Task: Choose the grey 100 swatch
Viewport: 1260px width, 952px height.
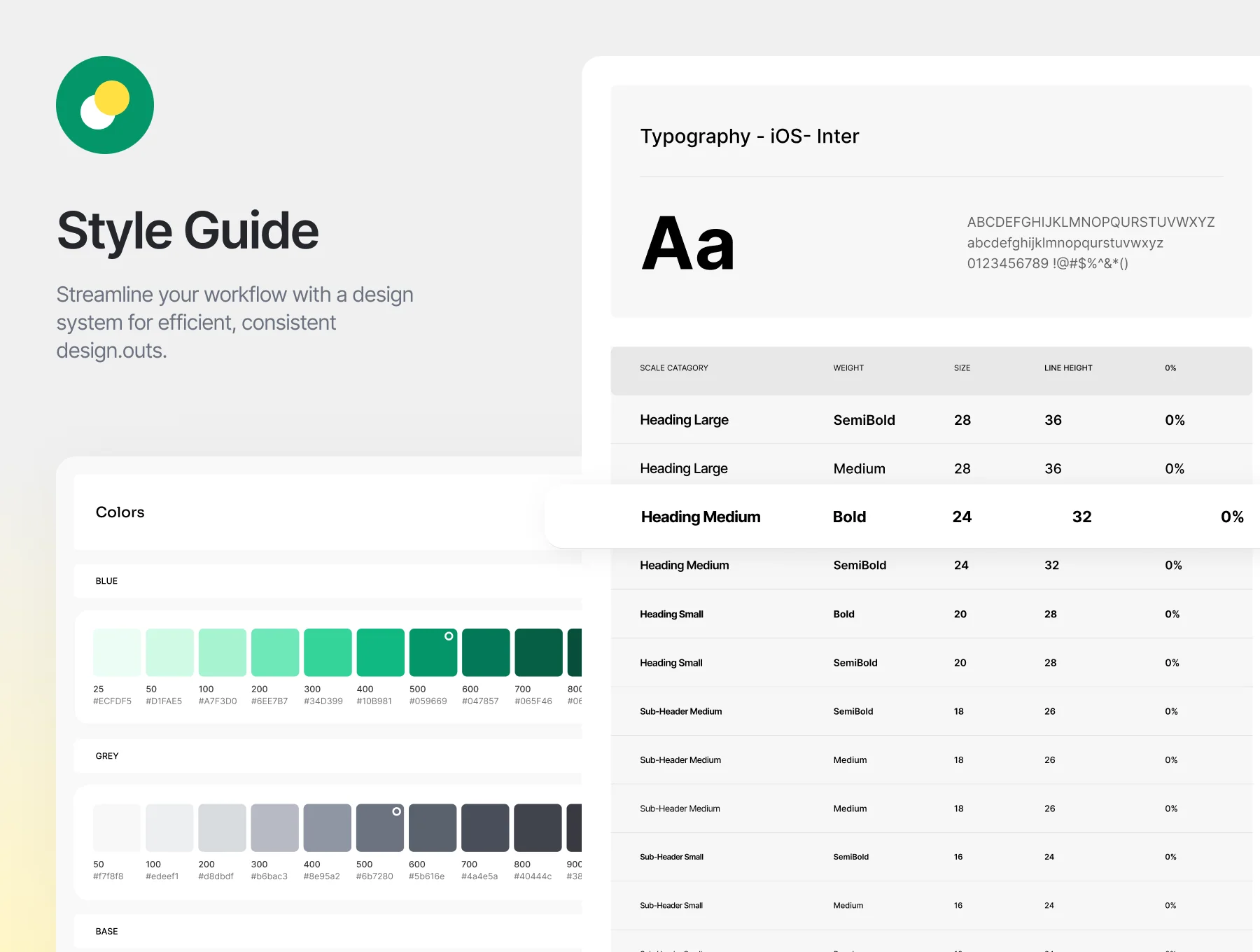Action: coord(169,827)
